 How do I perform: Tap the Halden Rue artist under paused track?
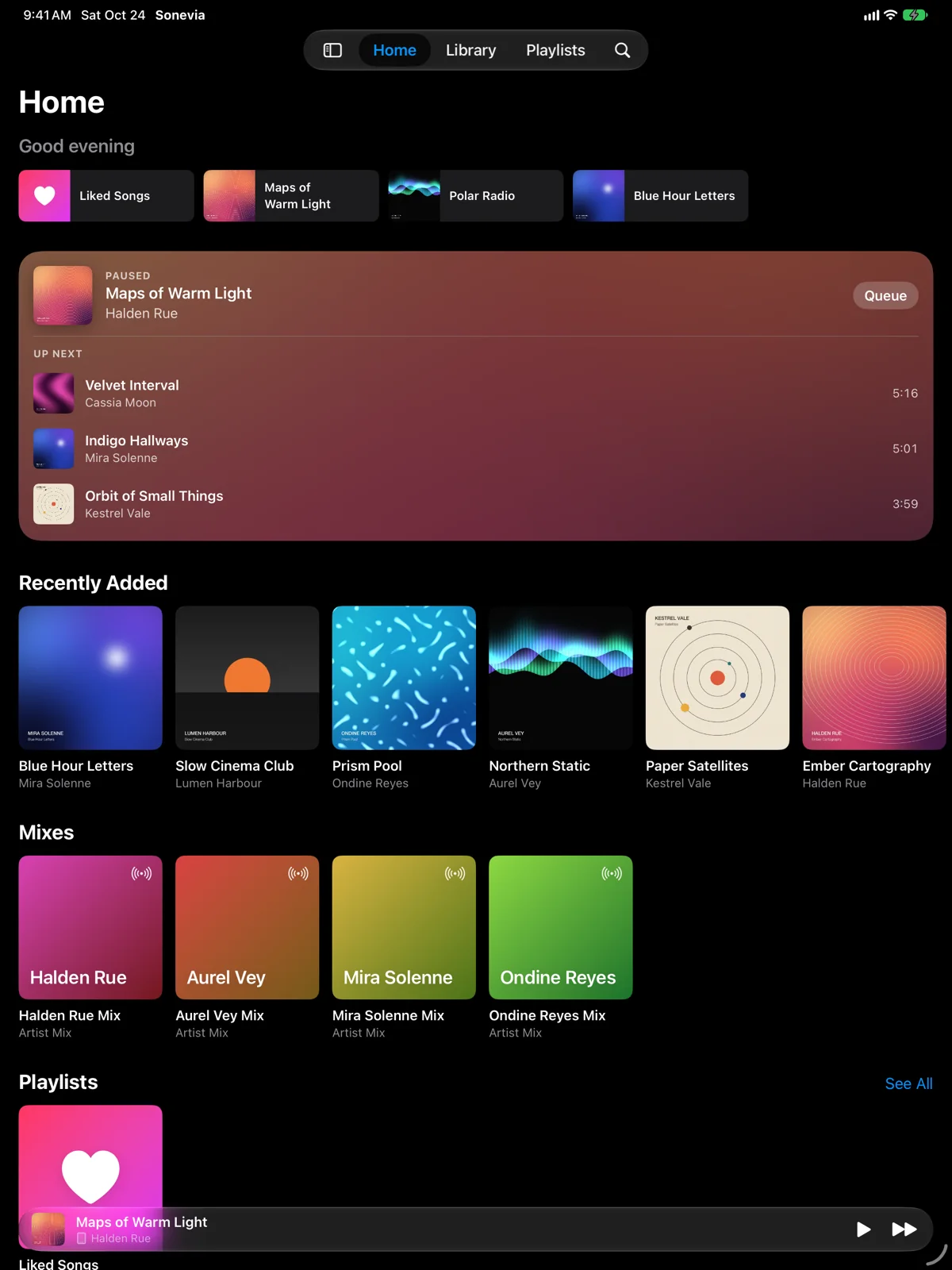pos(141,314)
